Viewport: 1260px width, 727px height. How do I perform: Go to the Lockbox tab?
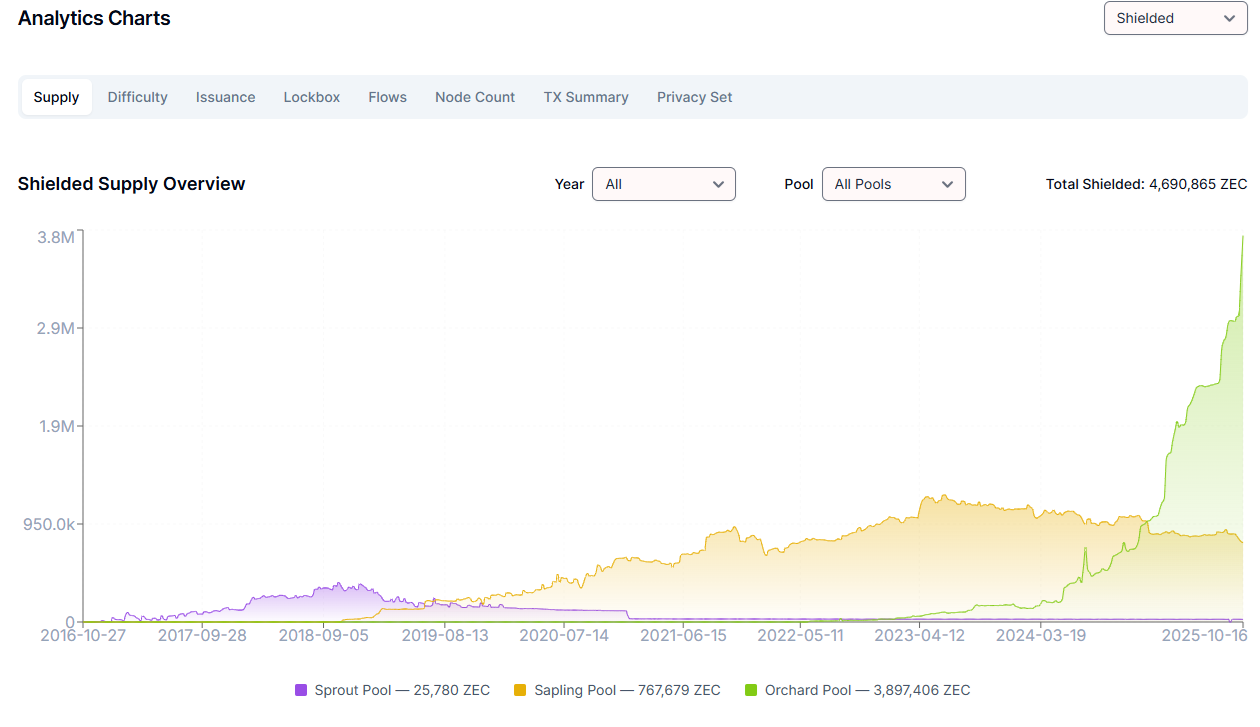(x=312, y=97)
